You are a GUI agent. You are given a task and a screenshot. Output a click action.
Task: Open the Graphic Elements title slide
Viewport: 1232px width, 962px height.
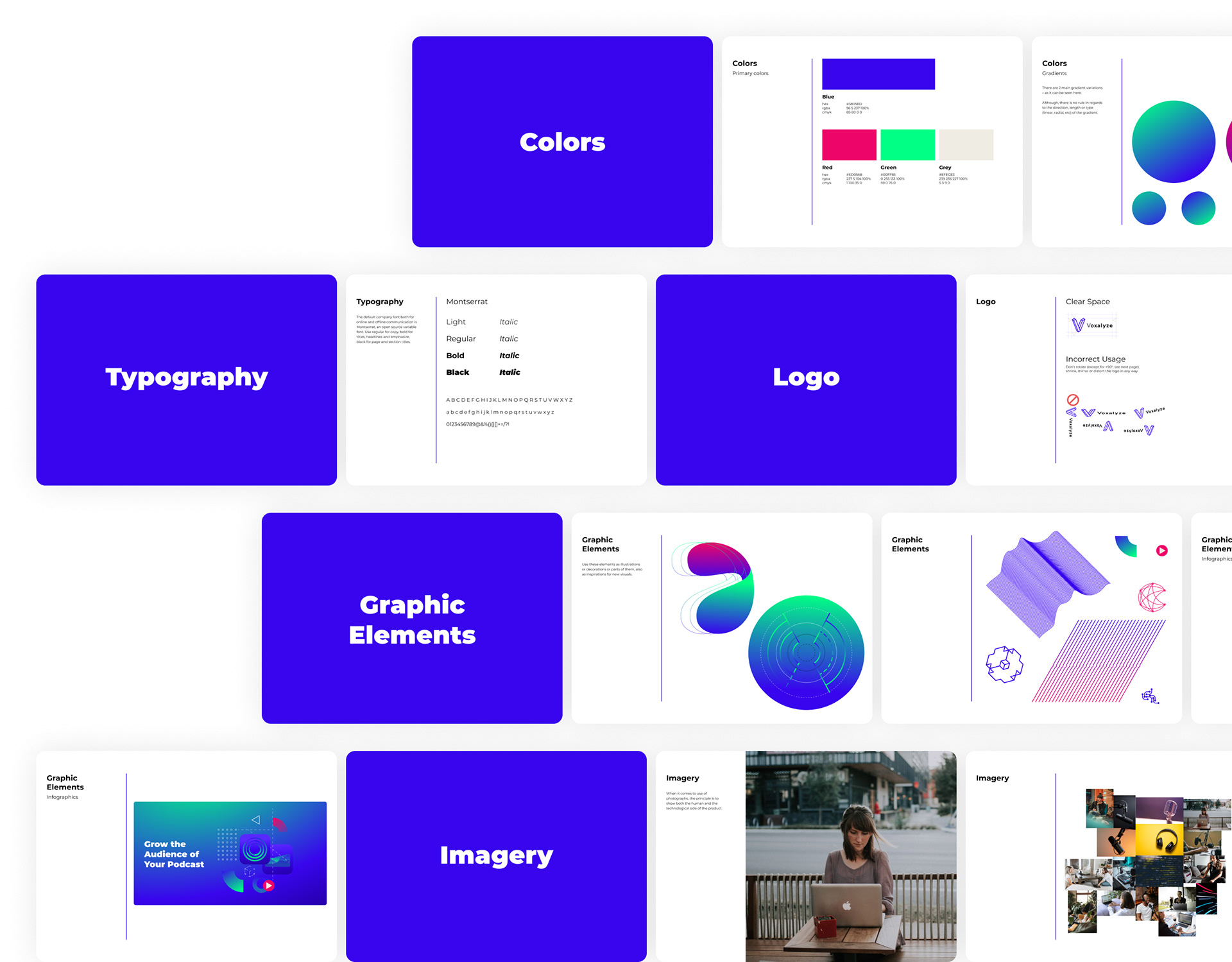pyautogui.click(x=412, y=618)
